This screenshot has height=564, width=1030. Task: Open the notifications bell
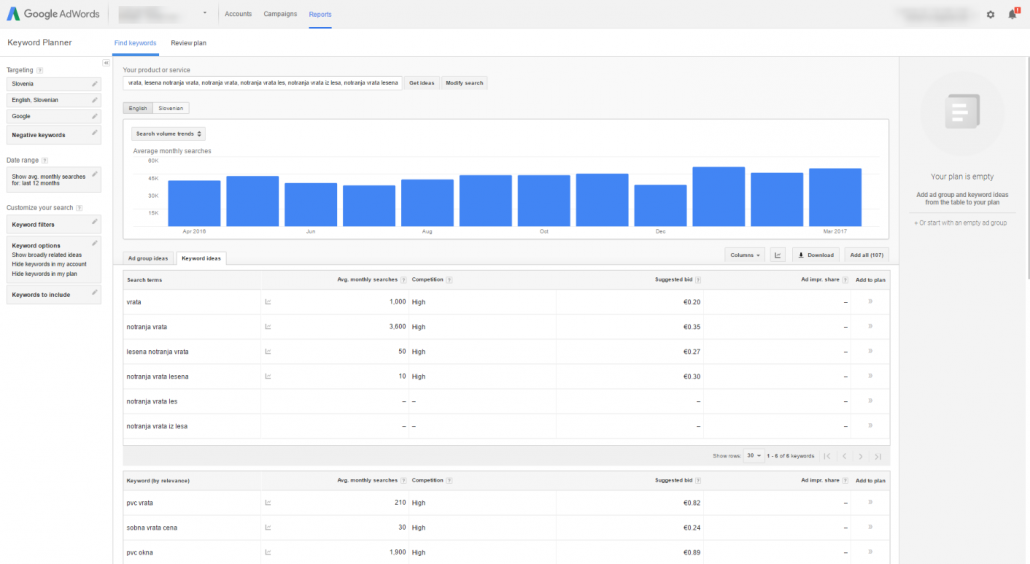[x=1012, y=15]
